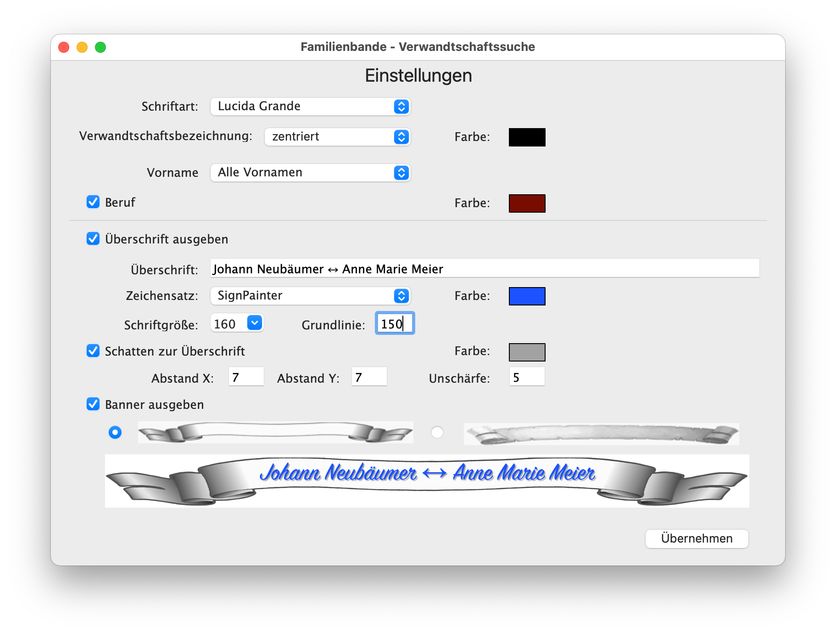Click into the Überschrift text field

coord(484,268)
